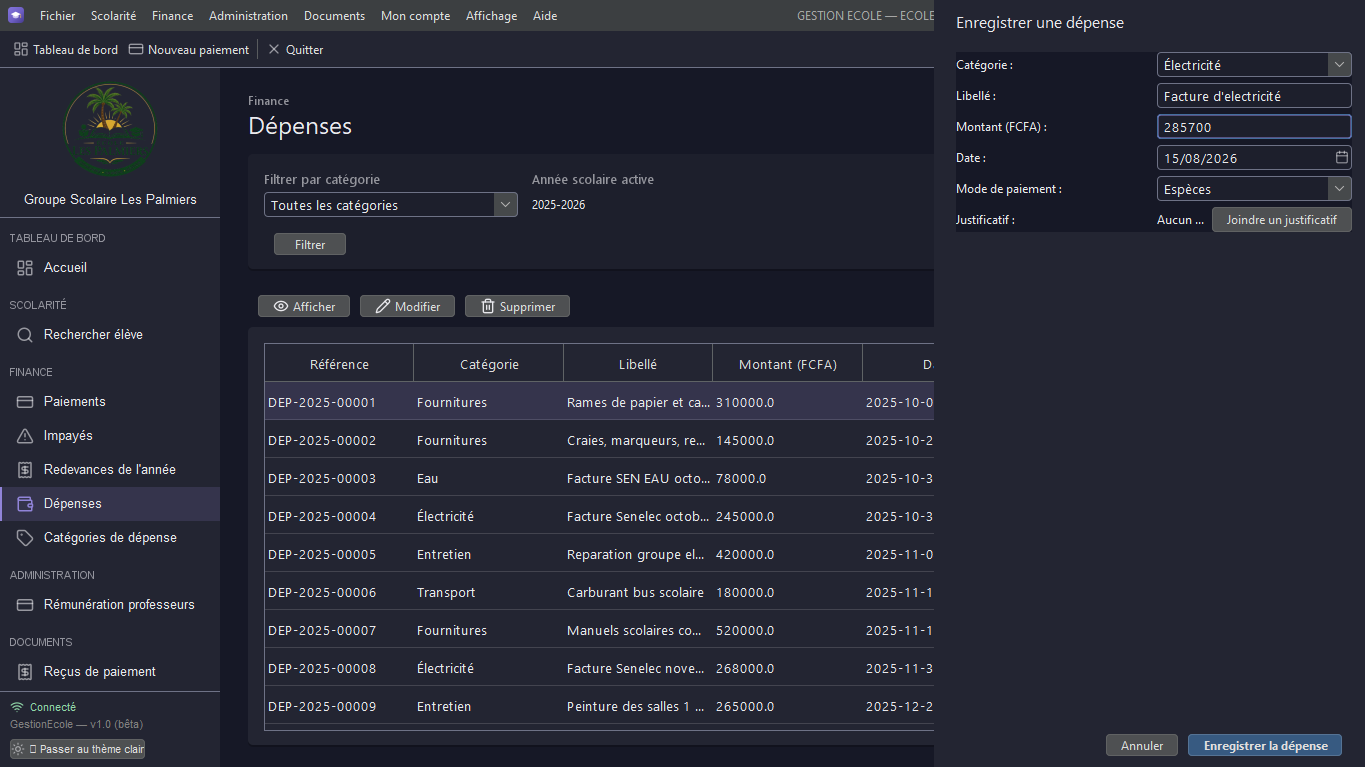Open Catégories de dépense
1365x767 pixels.
(x=110, y=537)
